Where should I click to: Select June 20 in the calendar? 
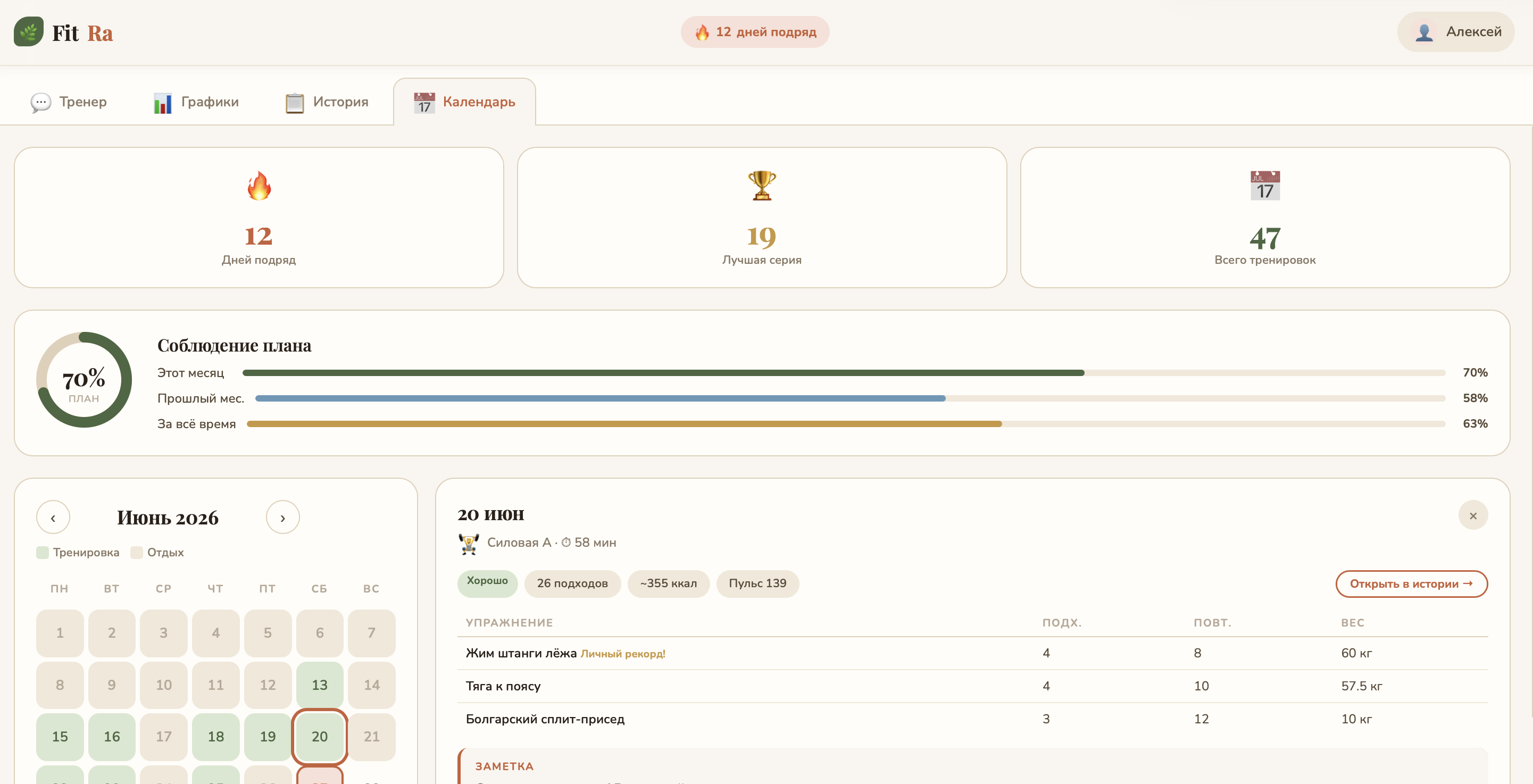[x=320, y=737]
